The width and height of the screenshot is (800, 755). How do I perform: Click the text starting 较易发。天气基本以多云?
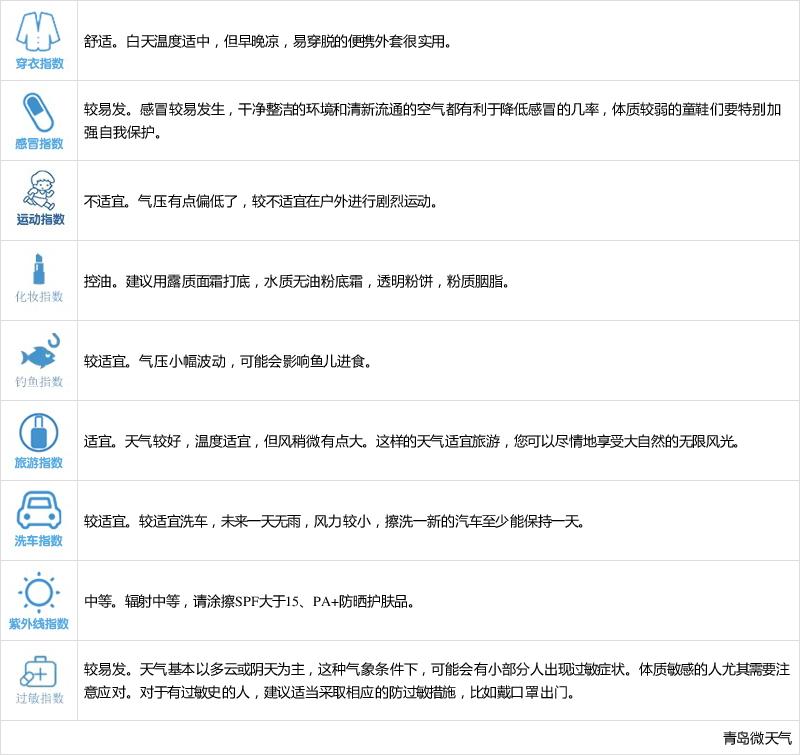point(437,681)
